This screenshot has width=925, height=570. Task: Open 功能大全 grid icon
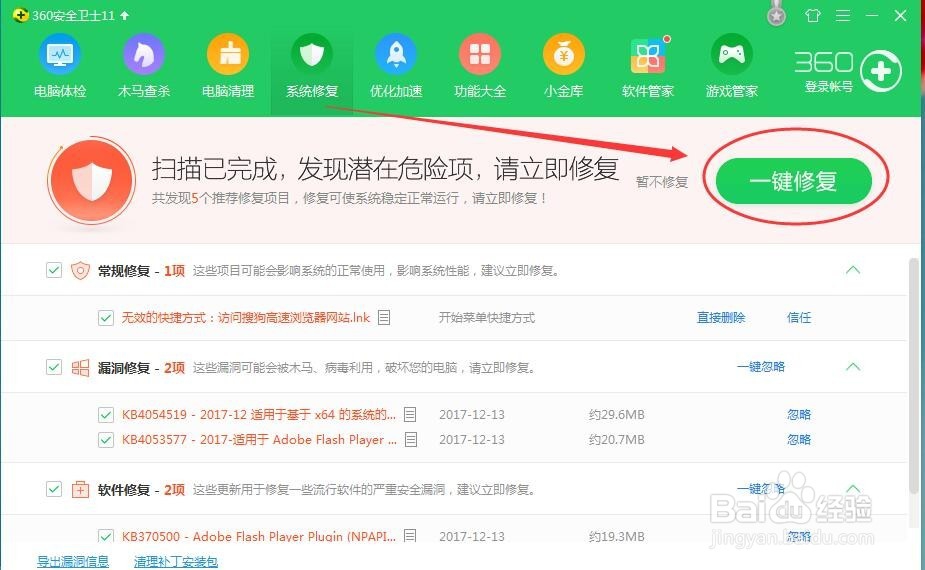[x=480, y=54]
